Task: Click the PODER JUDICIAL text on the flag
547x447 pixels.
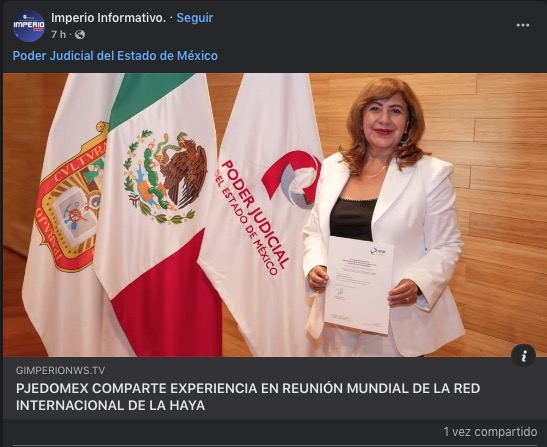Action: (255, 214)
